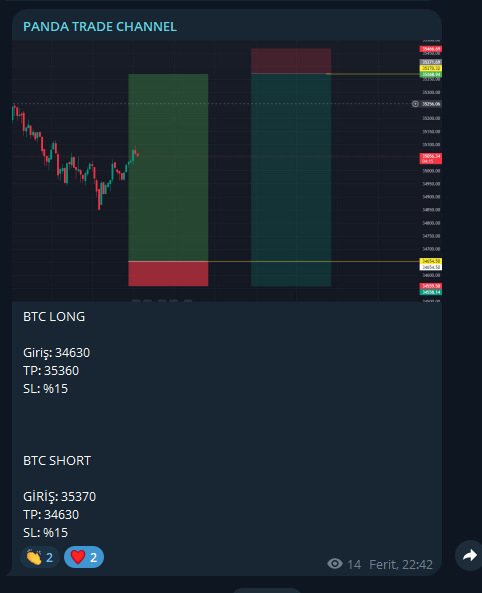Click the Ferit, 22:42 timestamp
The image size is (482, 593).
(401, 565)
